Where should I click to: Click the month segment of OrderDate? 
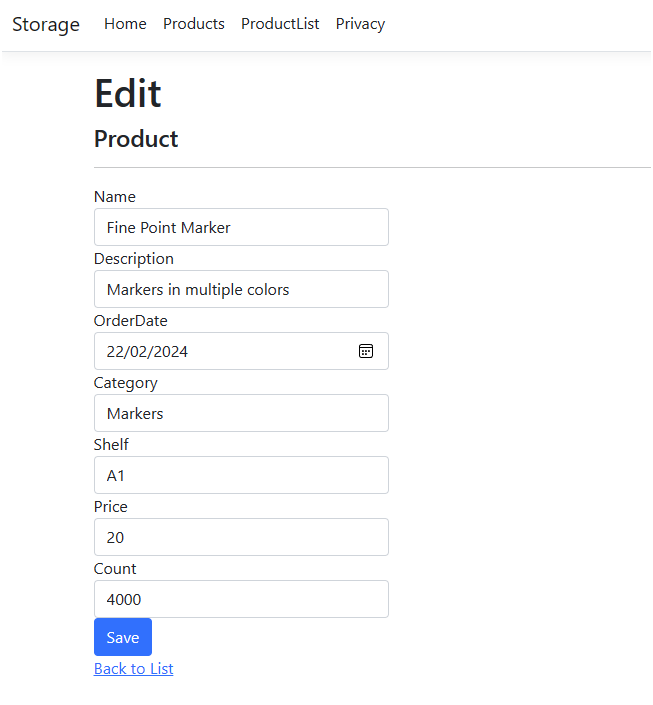139,352
